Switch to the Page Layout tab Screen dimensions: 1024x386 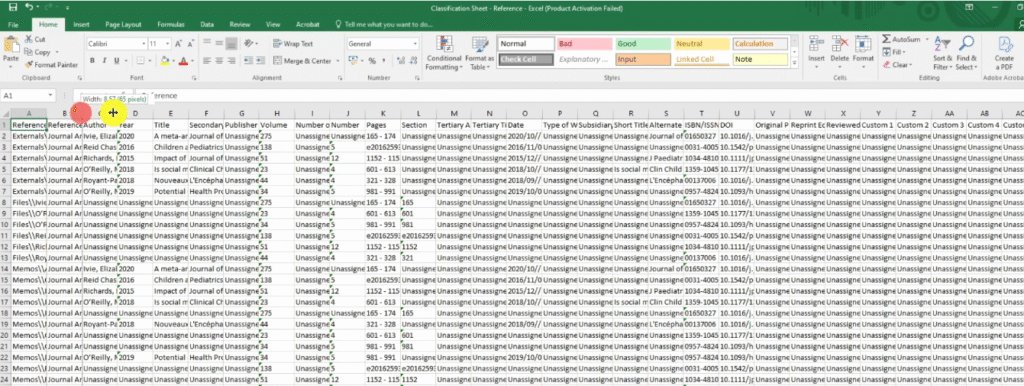(123, 24)
